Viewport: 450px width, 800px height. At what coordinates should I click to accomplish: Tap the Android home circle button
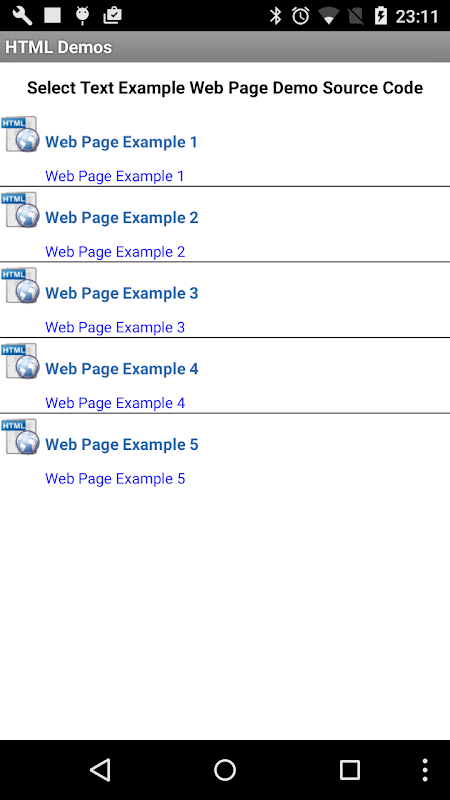225,769
